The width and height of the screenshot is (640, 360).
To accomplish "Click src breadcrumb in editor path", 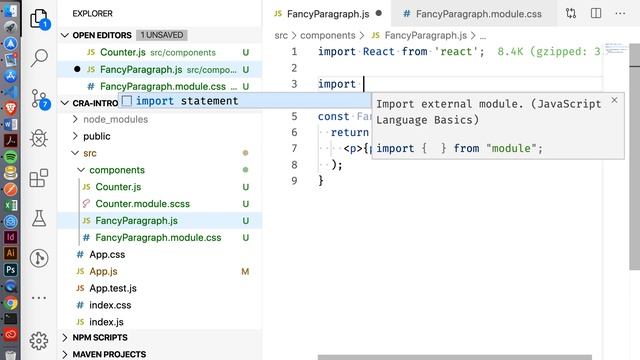I will (x=281, y=36).
